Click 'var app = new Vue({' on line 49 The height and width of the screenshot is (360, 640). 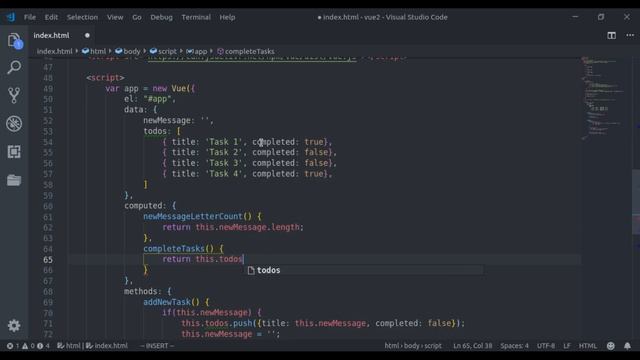pyautogui.click(x=150, y=89)
